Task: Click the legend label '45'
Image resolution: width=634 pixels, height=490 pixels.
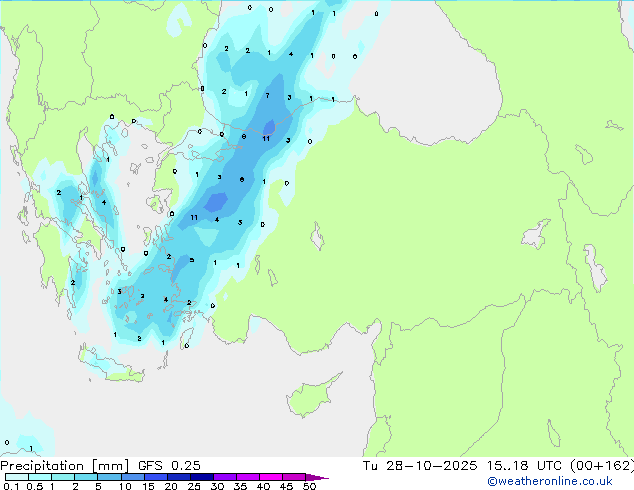Action: [x=286, y=486]
